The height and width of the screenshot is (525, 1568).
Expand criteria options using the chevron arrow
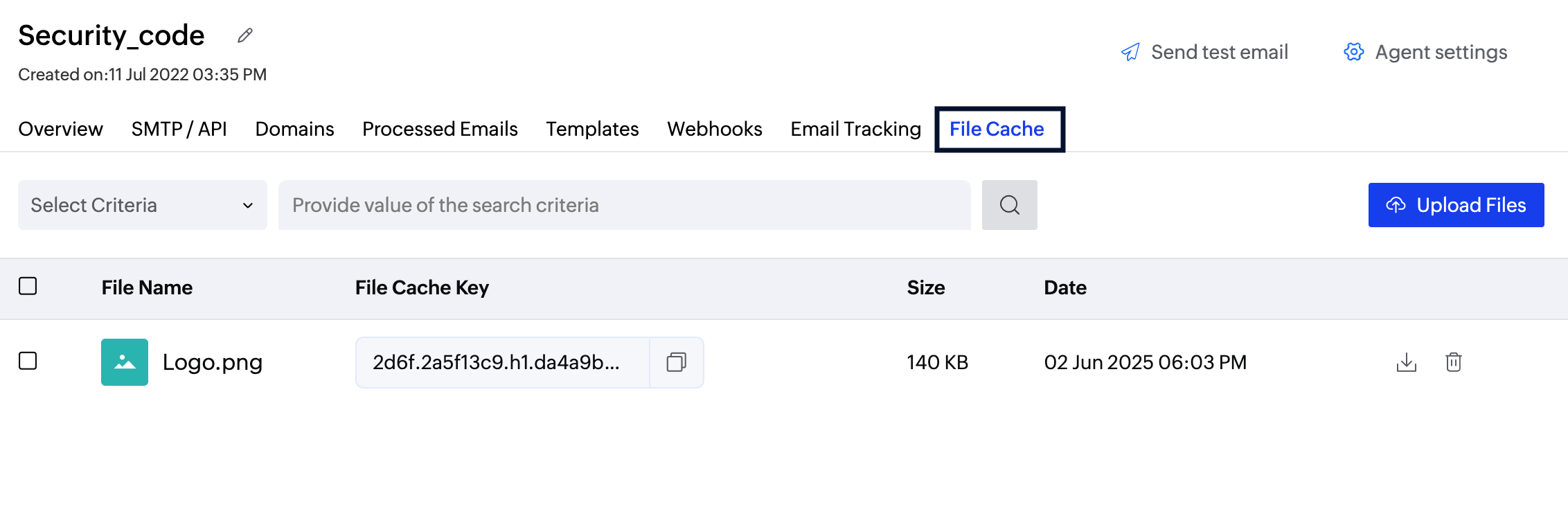tap(248, 205)
